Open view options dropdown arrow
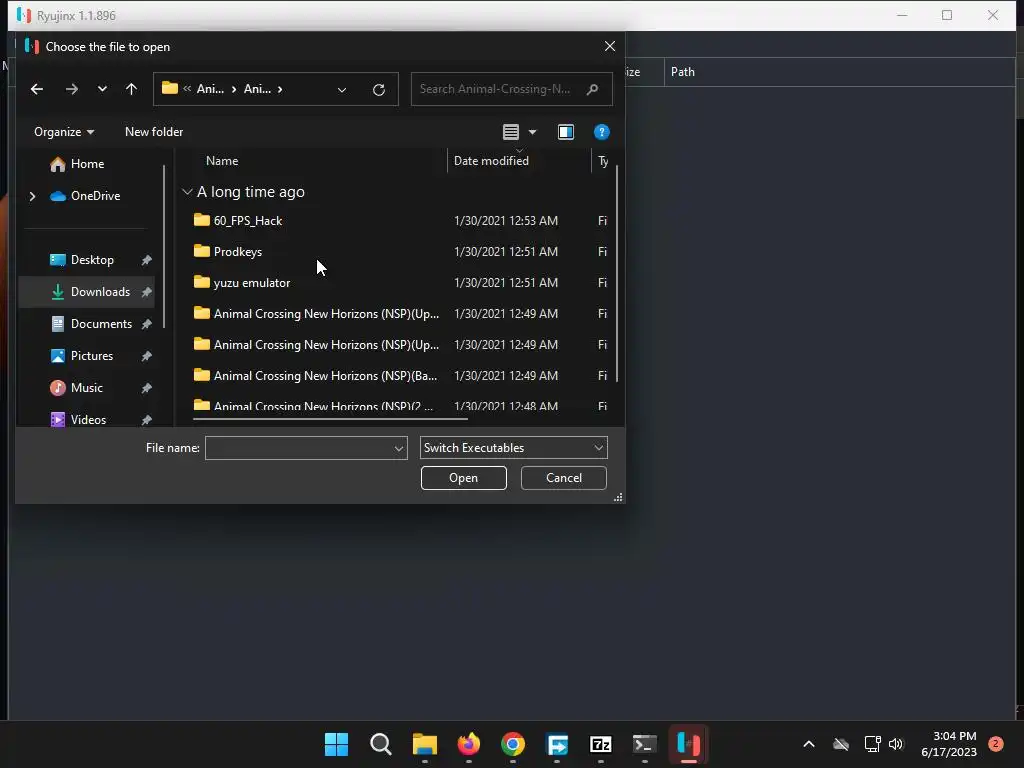The width and height of the screenshot is (1024, 768). pos(533,132)
